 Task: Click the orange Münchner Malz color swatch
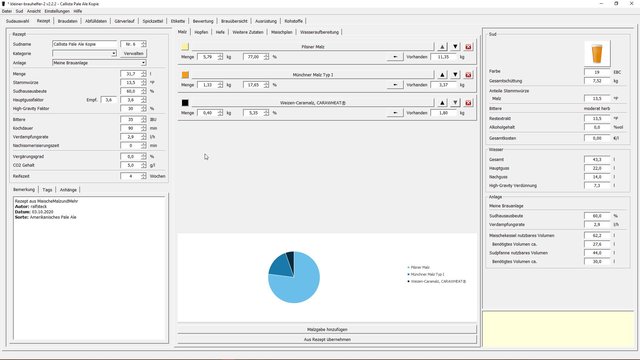(x=185, y=75)
